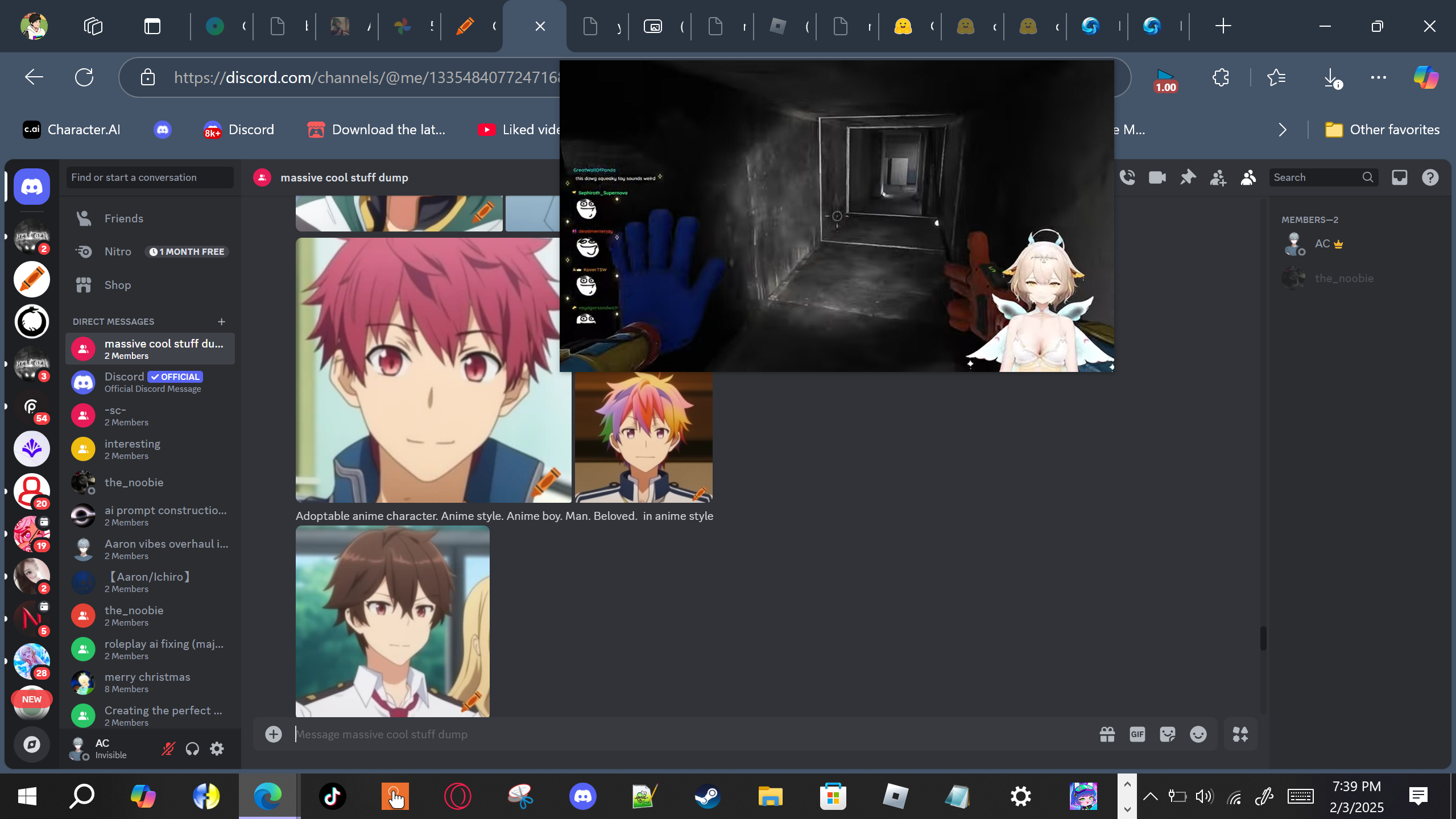Open the -sc- group DM
Image resolution: width=1456 pixels, height=819 pixels.
150,416
